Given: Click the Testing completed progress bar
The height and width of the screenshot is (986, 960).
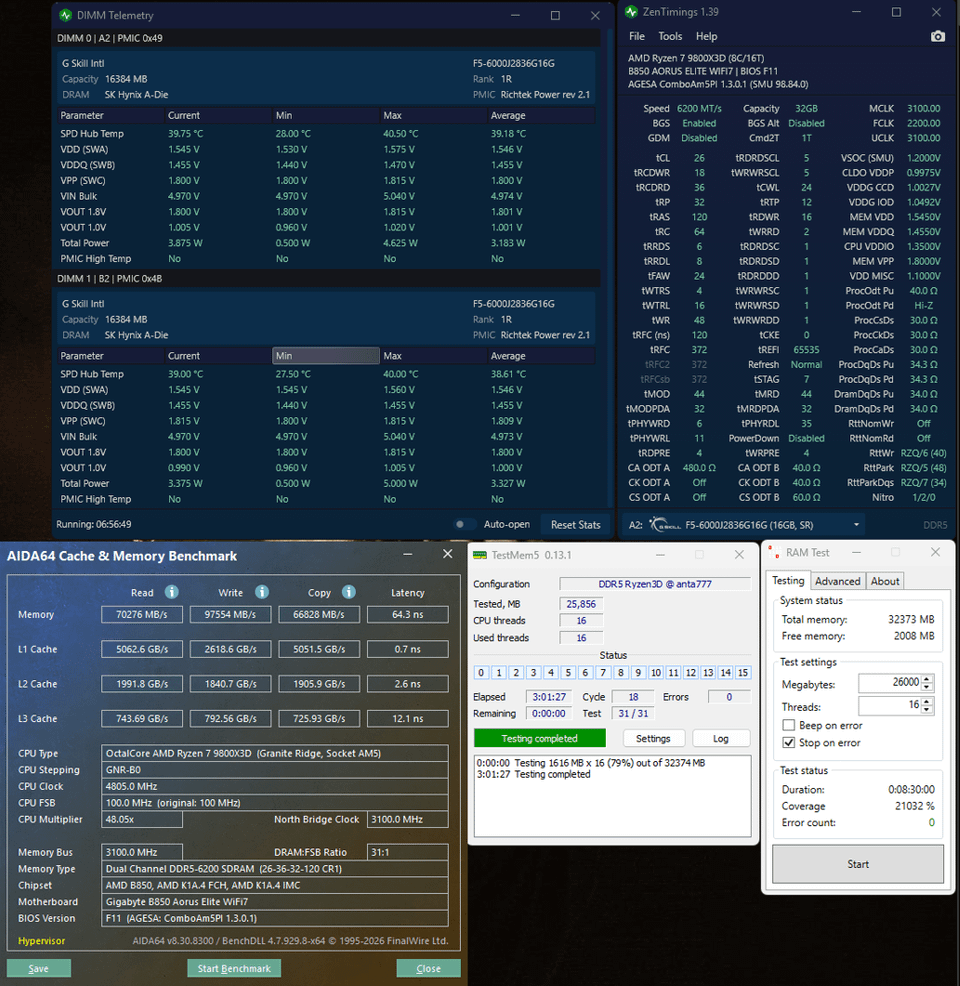Looking at the screenshot, I should pos(539,738).
